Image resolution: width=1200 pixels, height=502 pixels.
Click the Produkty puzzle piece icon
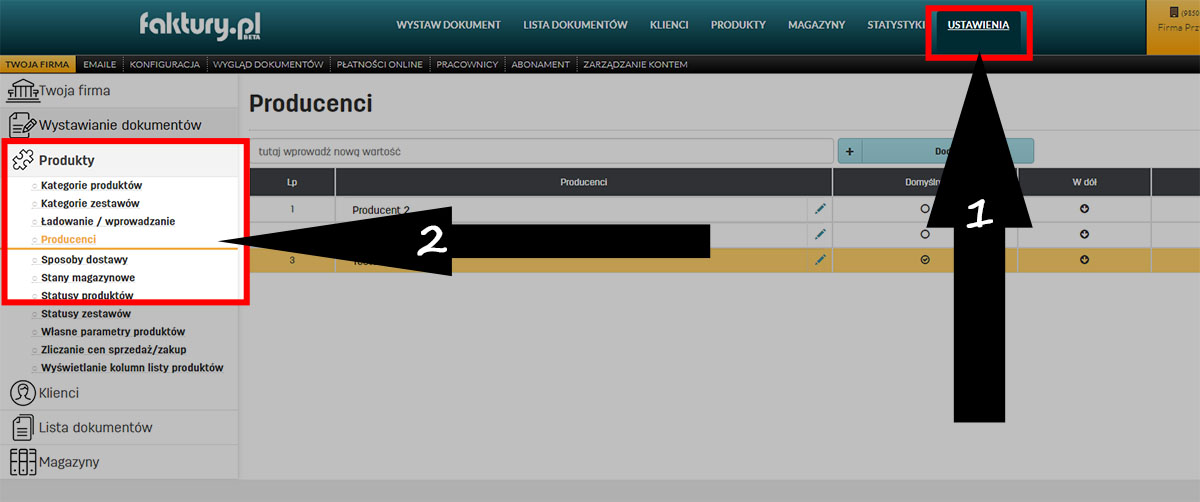click(x=23, y=160)
